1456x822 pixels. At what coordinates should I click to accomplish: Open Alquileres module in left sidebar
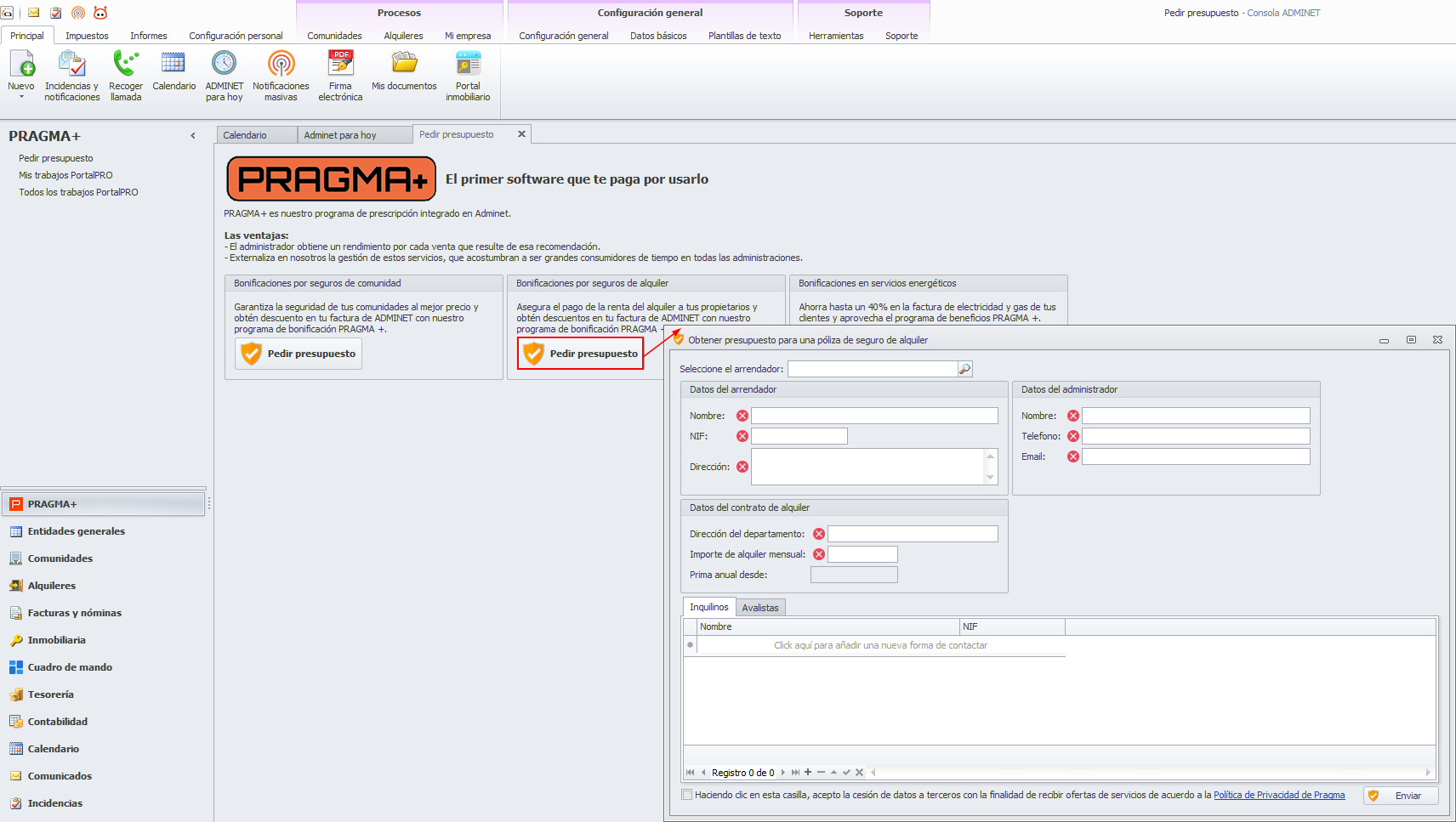pyautogui.click(x=103, y=586)
